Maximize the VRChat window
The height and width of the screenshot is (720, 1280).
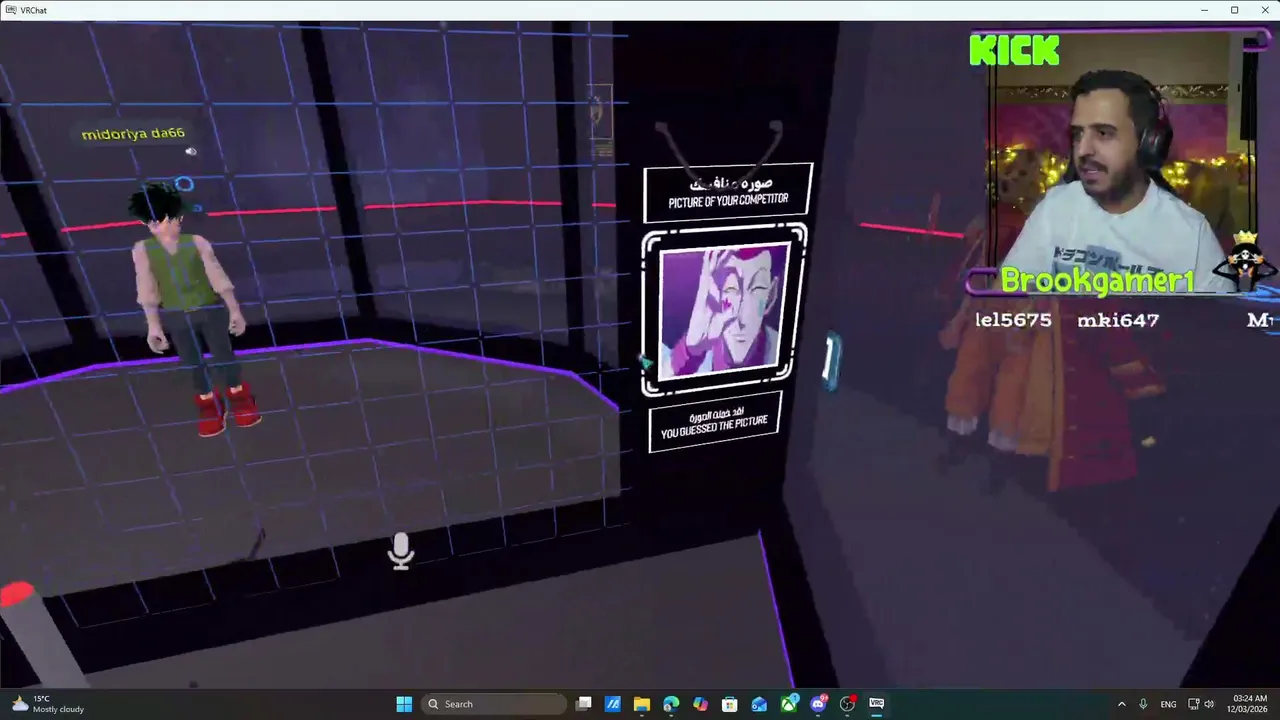point(1235,10)
